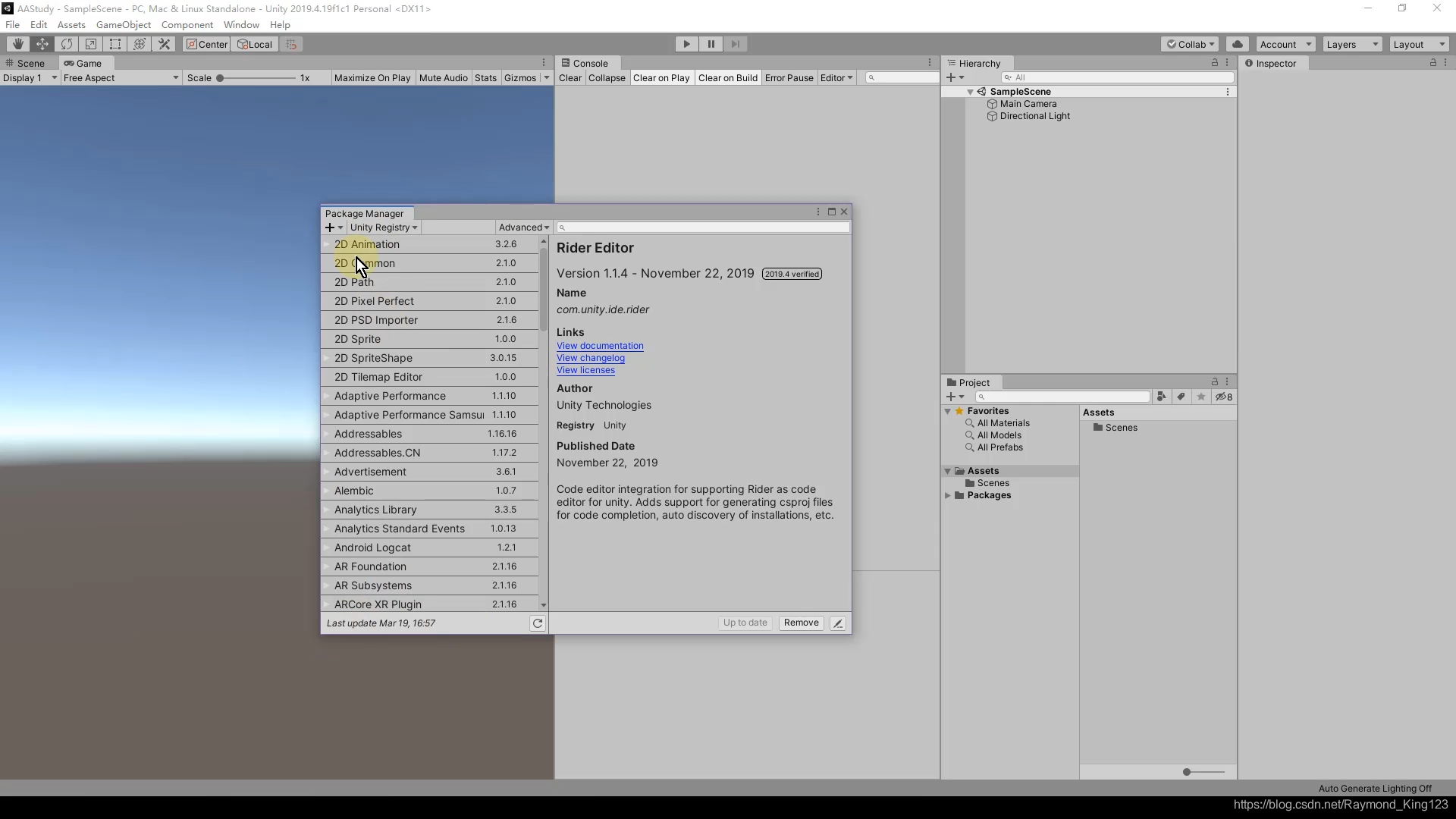Select the Scene tab in editor

29,63
